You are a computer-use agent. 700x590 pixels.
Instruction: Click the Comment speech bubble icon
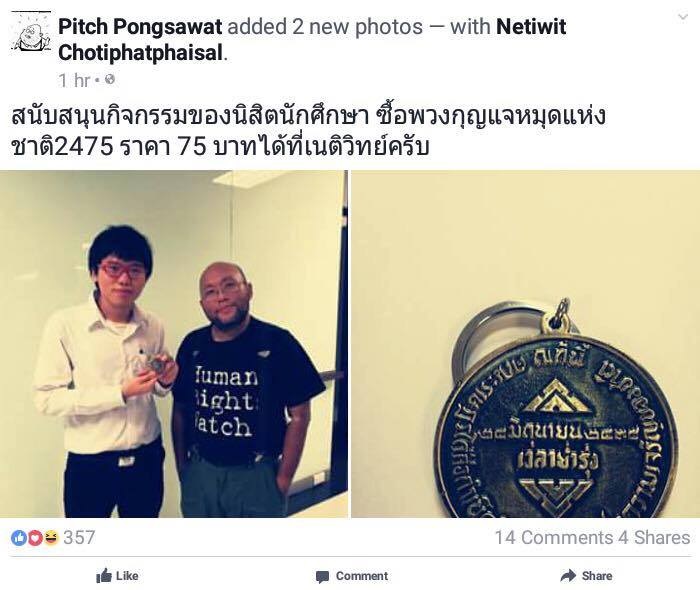click(322, 577)
